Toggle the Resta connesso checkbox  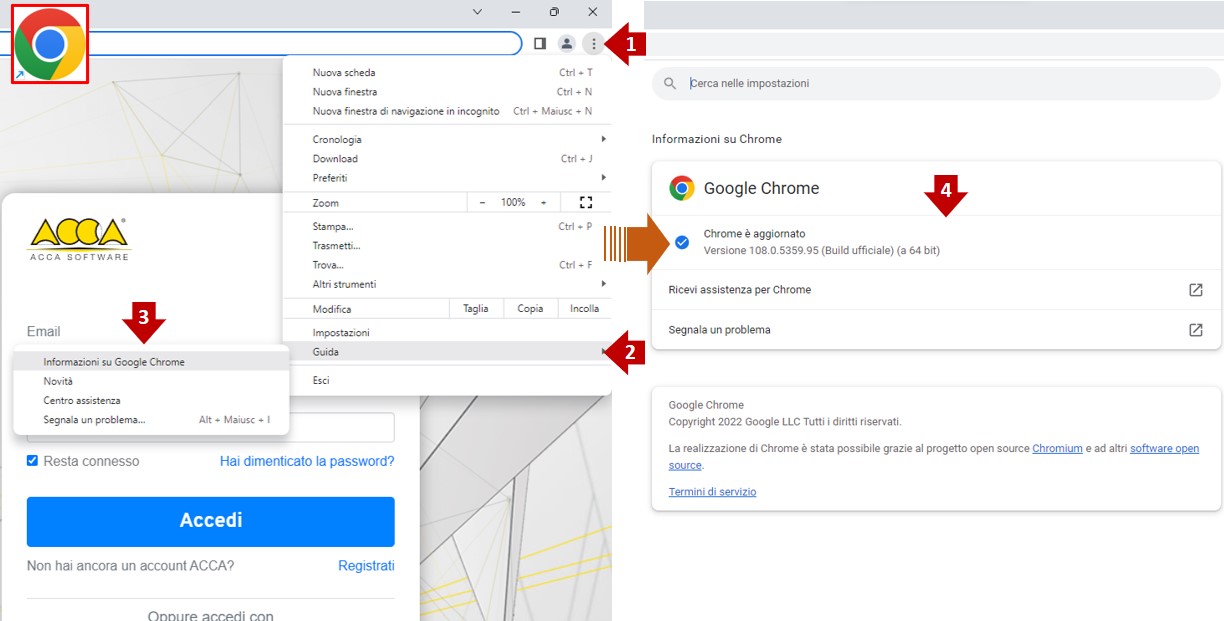[33, 461]
